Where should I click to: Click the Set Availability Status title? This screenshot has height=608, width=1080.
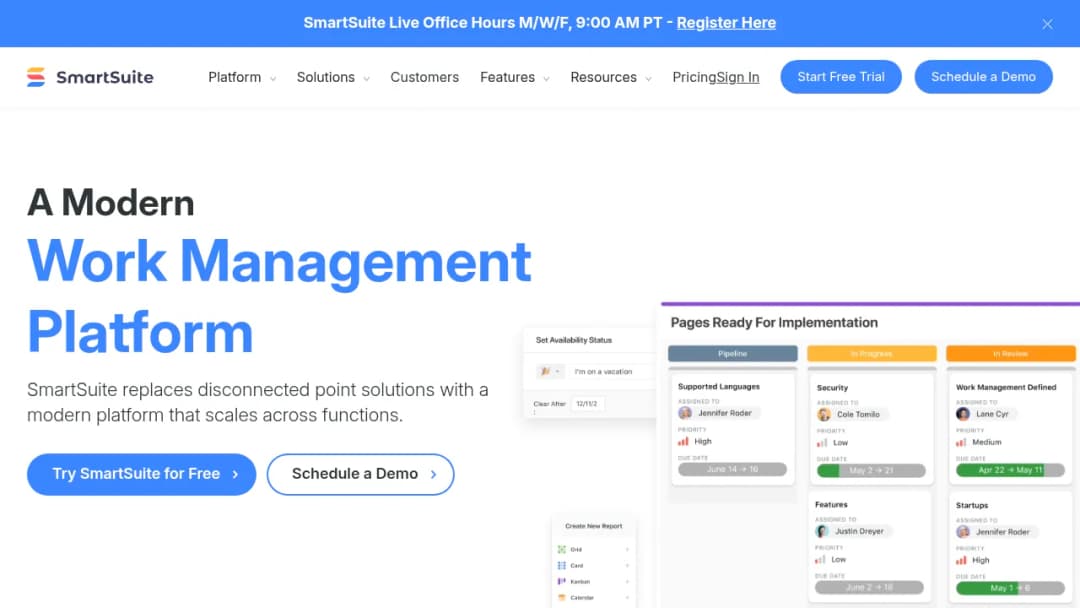click(574, 339)
